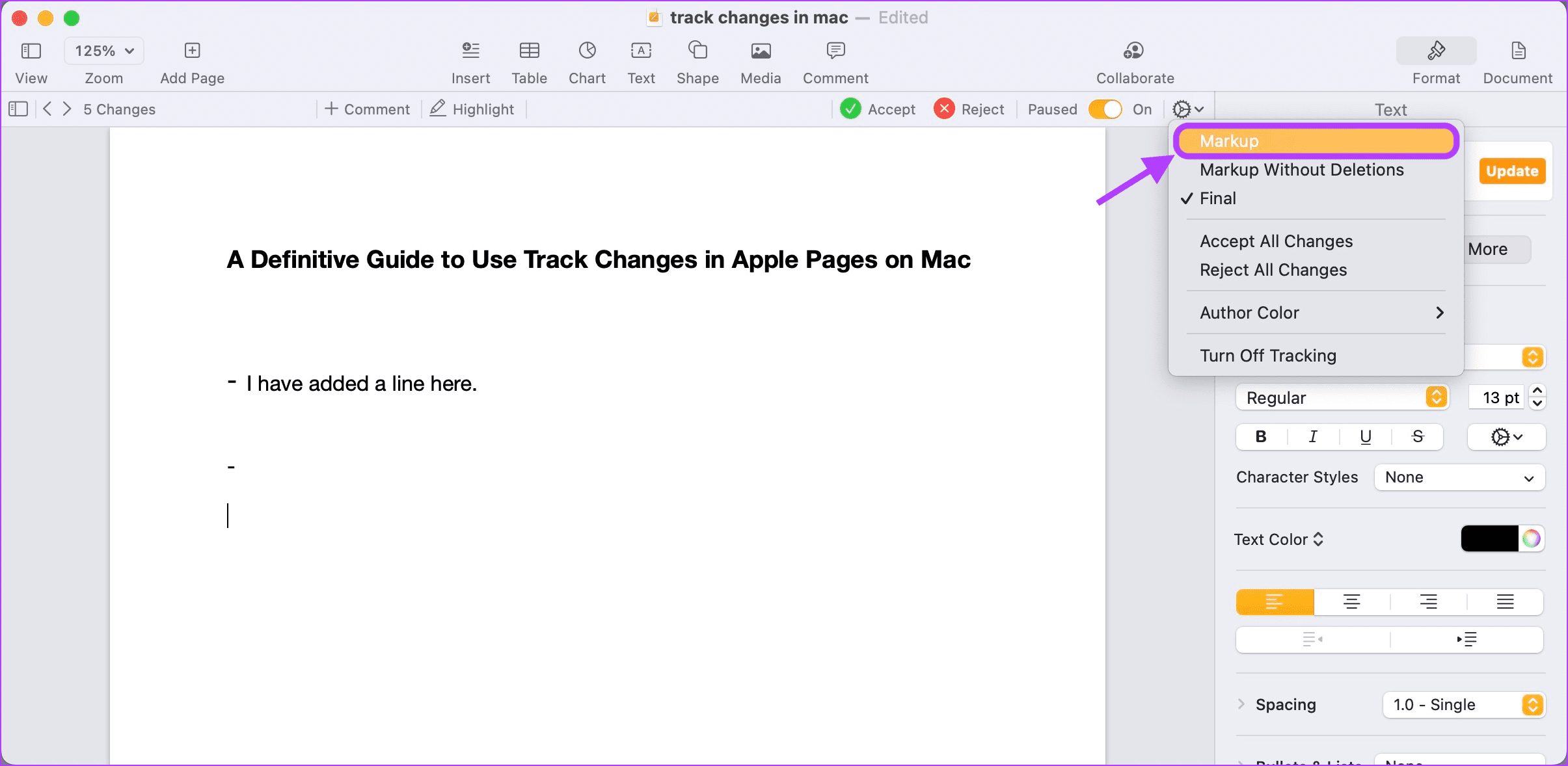1568x766 pixels.
Task: Toggle Bold formatting for selected text
Action: pyautogui.click(x=1261, y=437)
